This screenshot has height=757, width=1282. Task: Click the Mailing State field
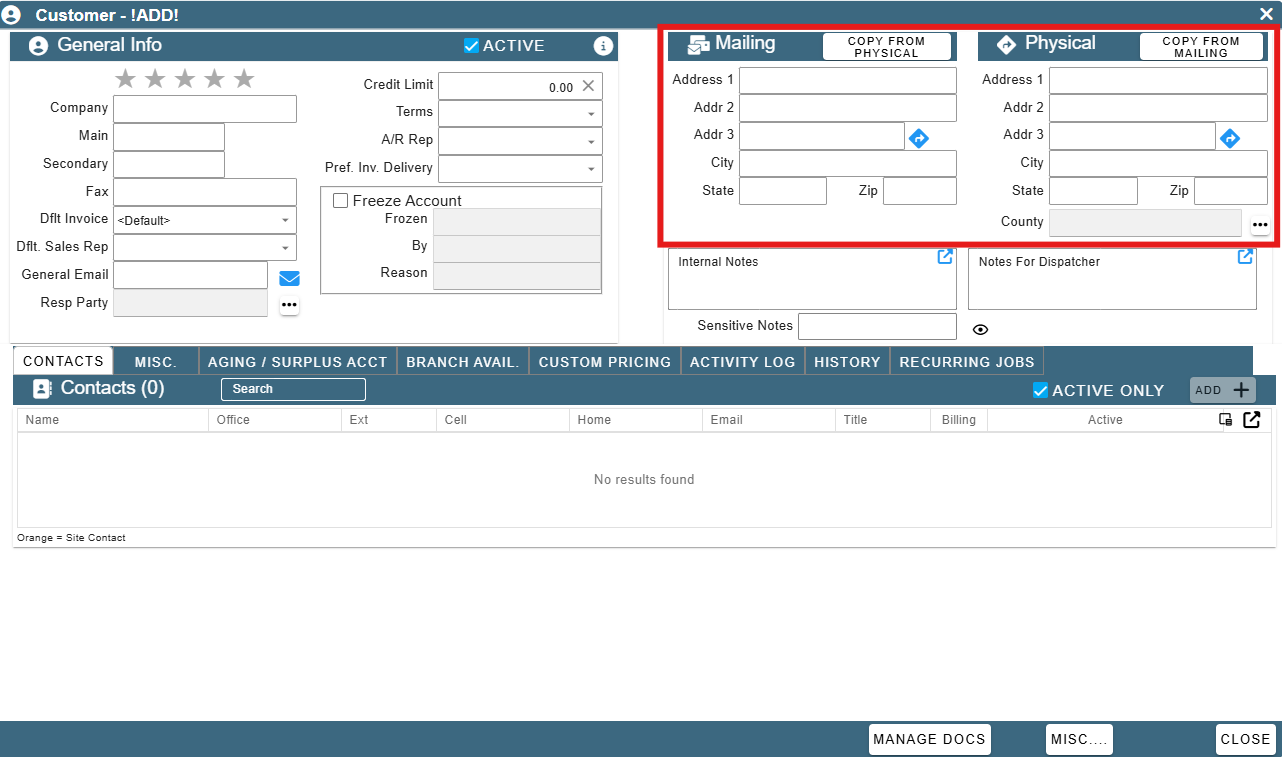[783, 191]
